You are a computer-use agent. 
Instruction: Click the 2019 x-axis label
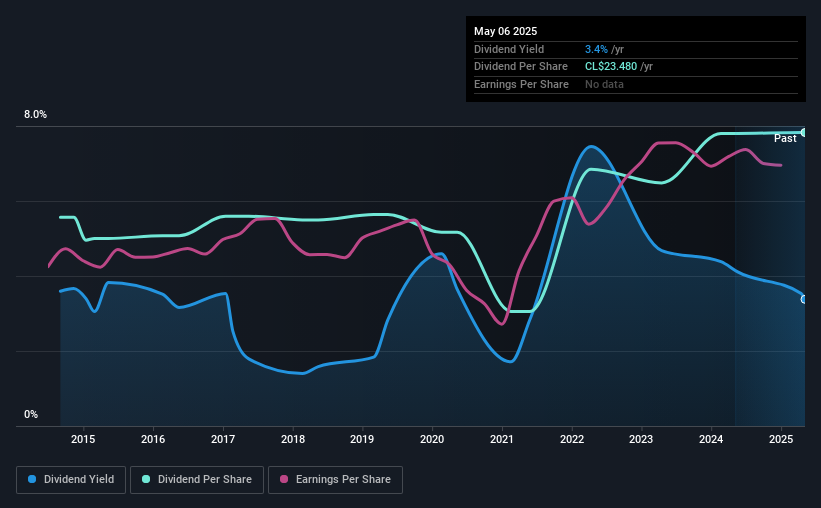[x=362, y=439]
